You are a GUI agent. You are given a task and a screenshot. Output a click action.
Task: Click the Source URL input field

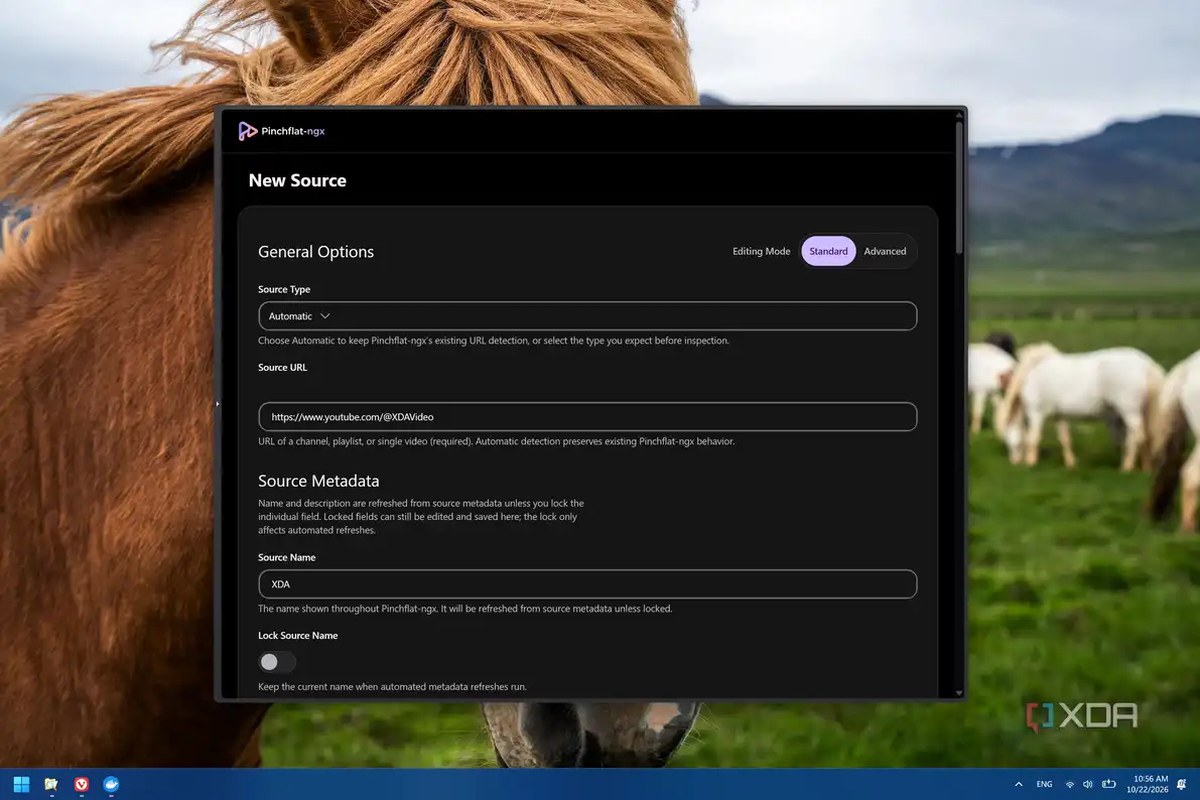pos(587,416)
